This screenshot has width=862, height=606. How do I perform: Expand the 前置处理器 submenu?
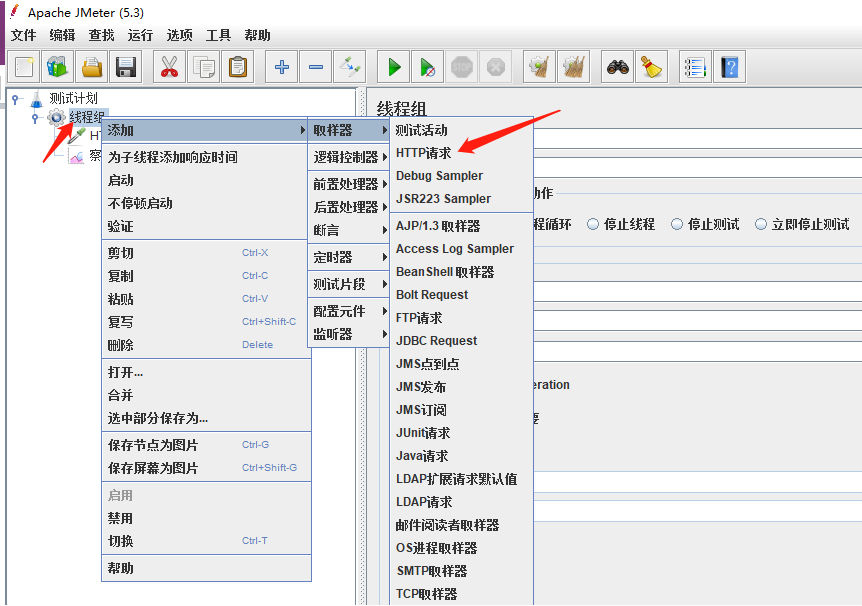click(349, 184)
